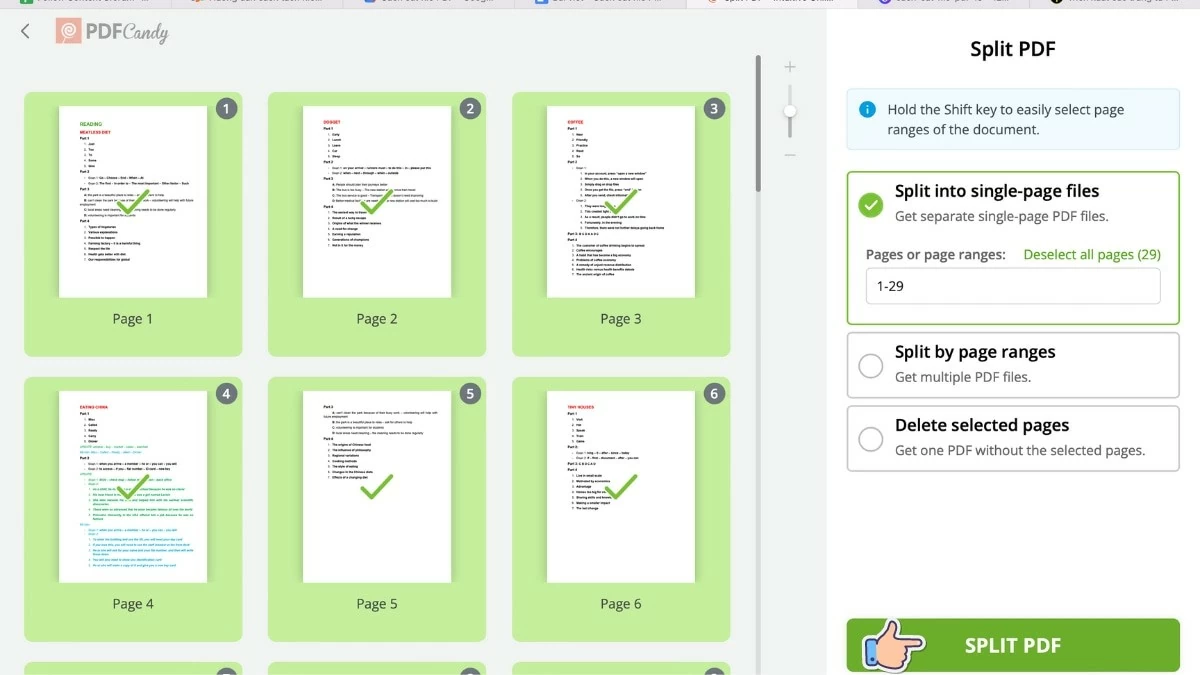The width and height of the screenshot is (1200, 675).
Task: Select the Split by page ranges option
Action: (869, 364)
